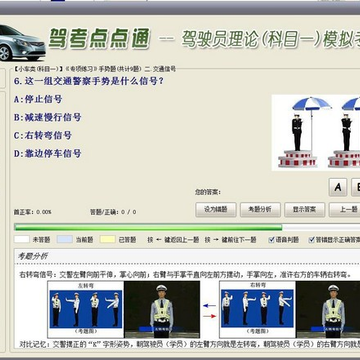Click the car logo icon in header
The width and height of the screenshot is (360, 360).
click(x=22, y=43)
